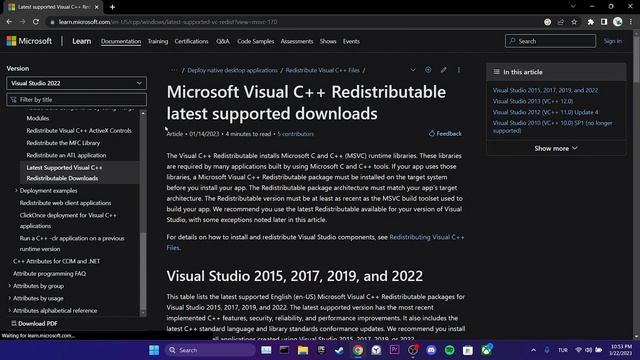640x360 pixels.
Task: Click the Learn link in header
Action: tap(82, 41)
